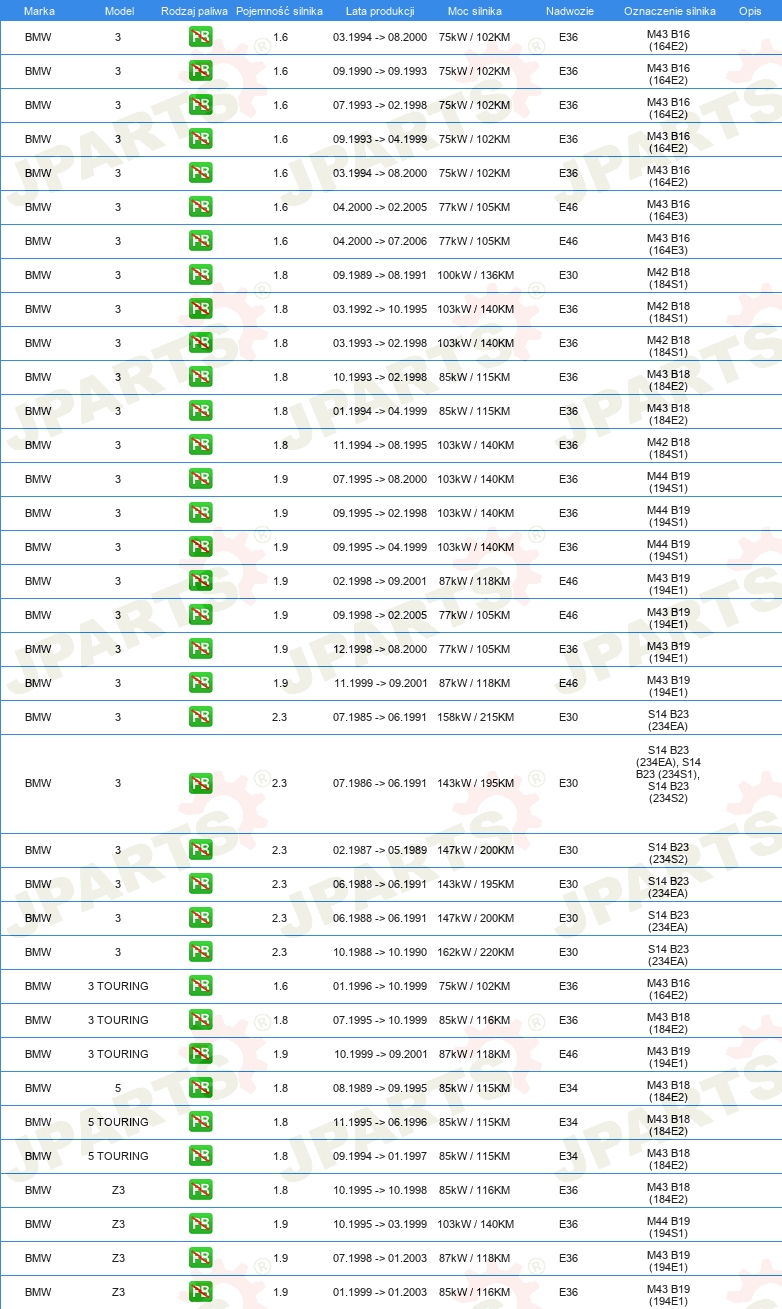Click petrol icon in row 07.1995 -> 08.2000
782x1309 pixels.
pos(200,479)
